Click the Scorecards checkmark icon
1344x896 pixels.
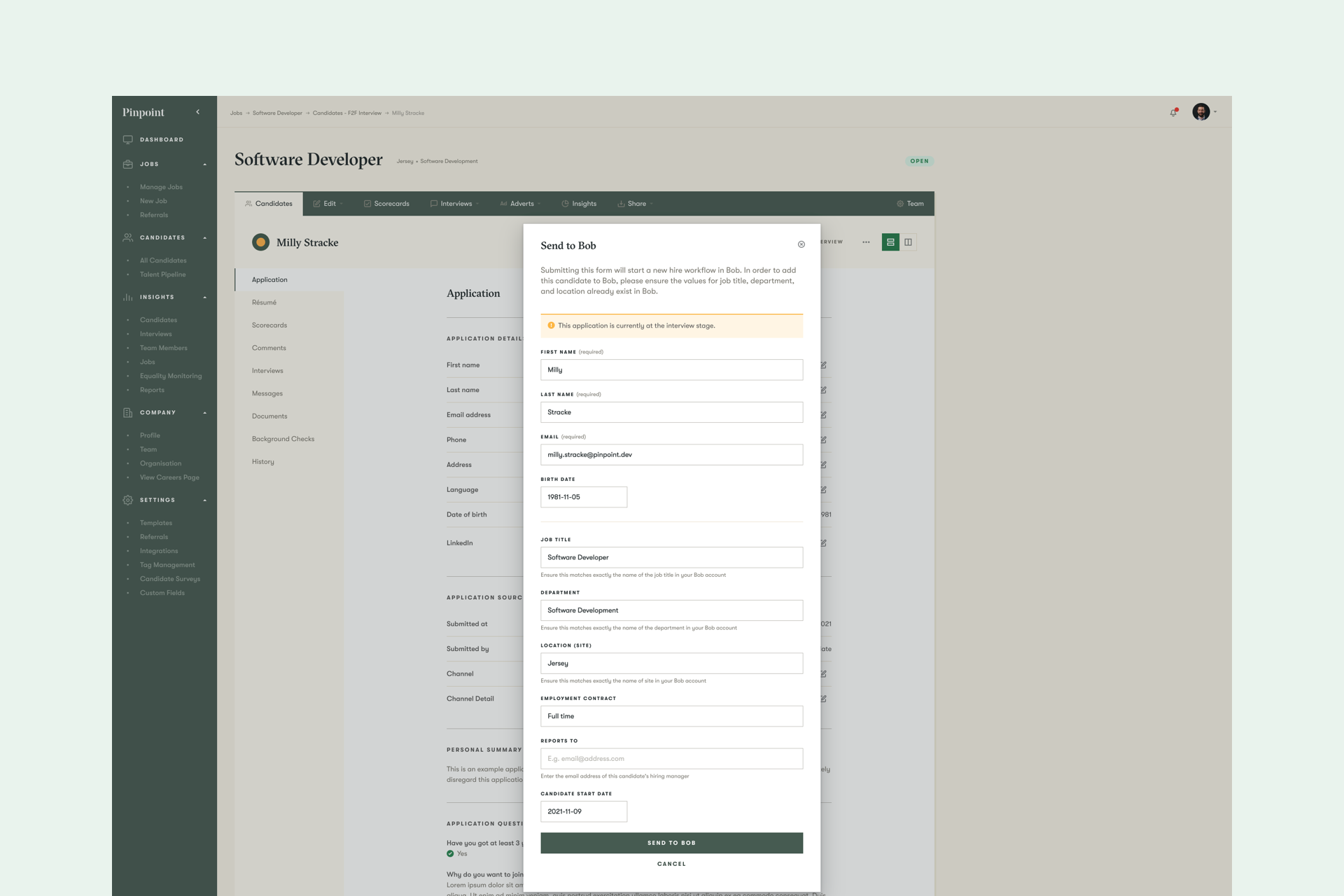pyautogui.click(x=368, y=204)
